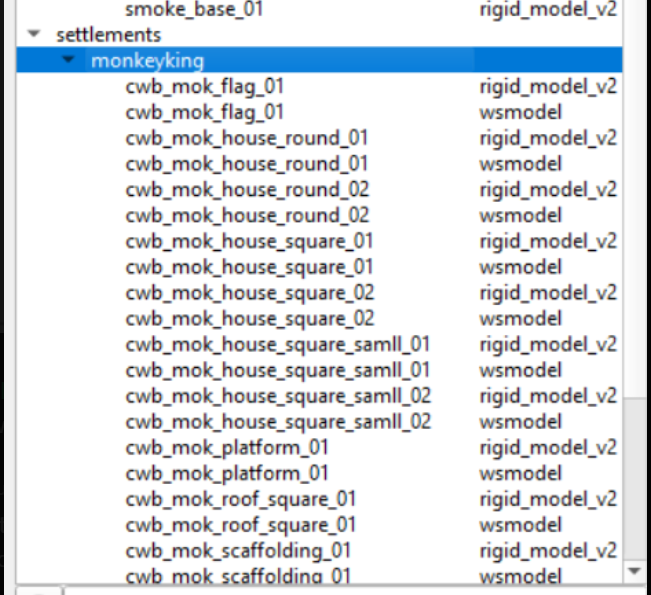Select cwb_mok_platform_01 rigid_model_v2 entry
This screenshot has height=595, width=651.
pos(319,447)
